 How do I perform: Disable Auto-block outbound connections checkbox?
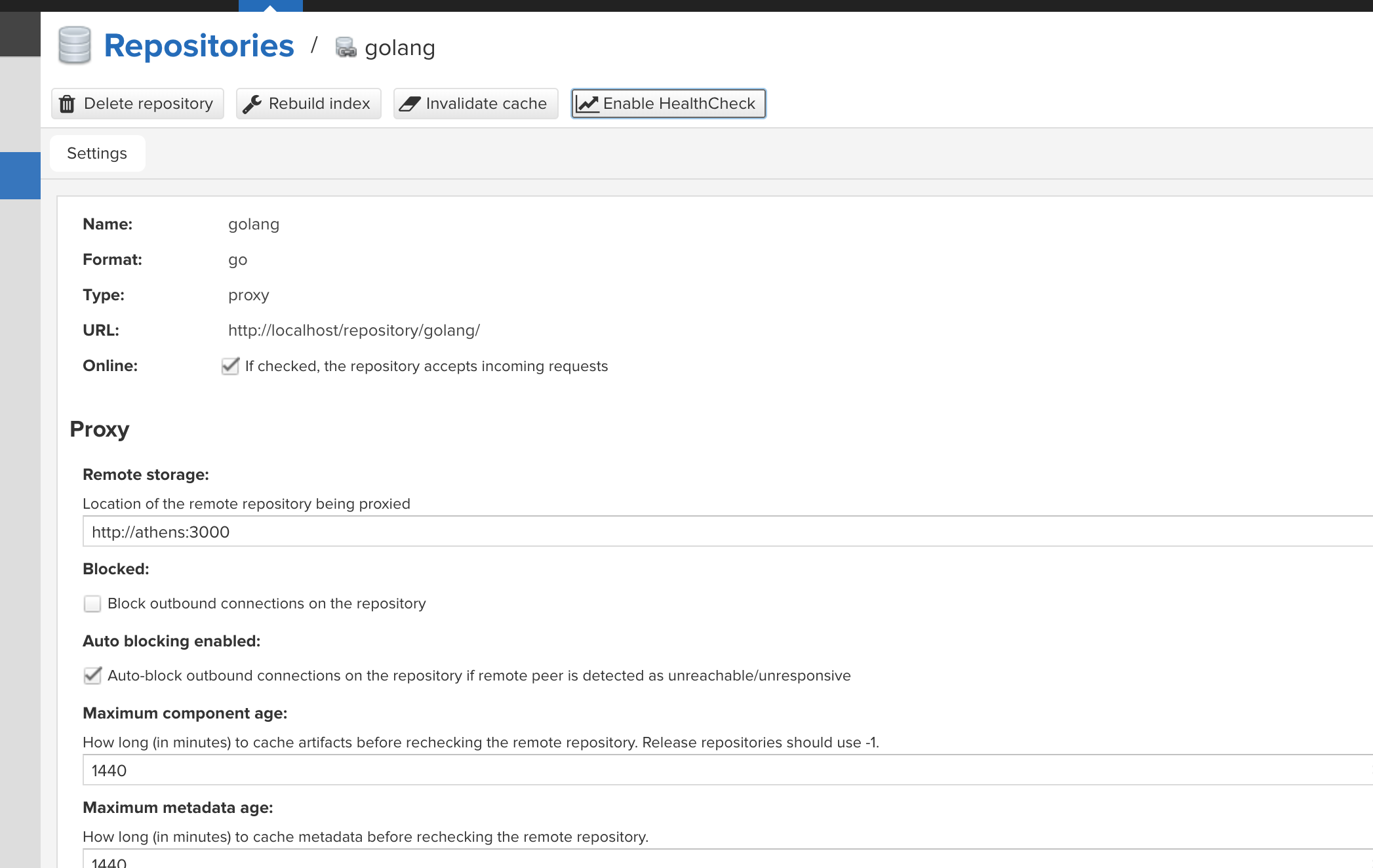[92, 676]
